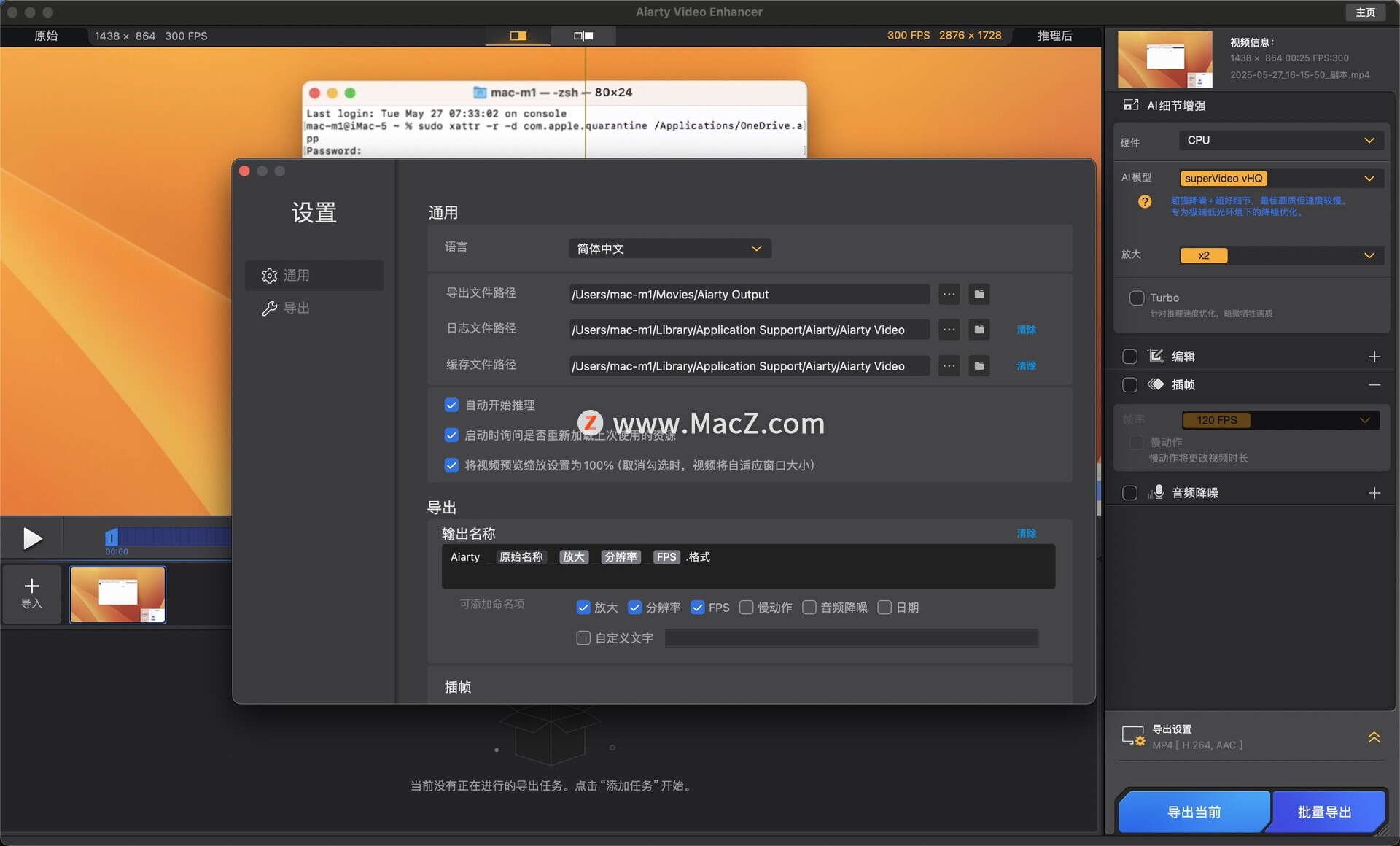This screenshot has height=846, width=1400.
Task: Click the 主页 home button
Action: pos(1365,12)
